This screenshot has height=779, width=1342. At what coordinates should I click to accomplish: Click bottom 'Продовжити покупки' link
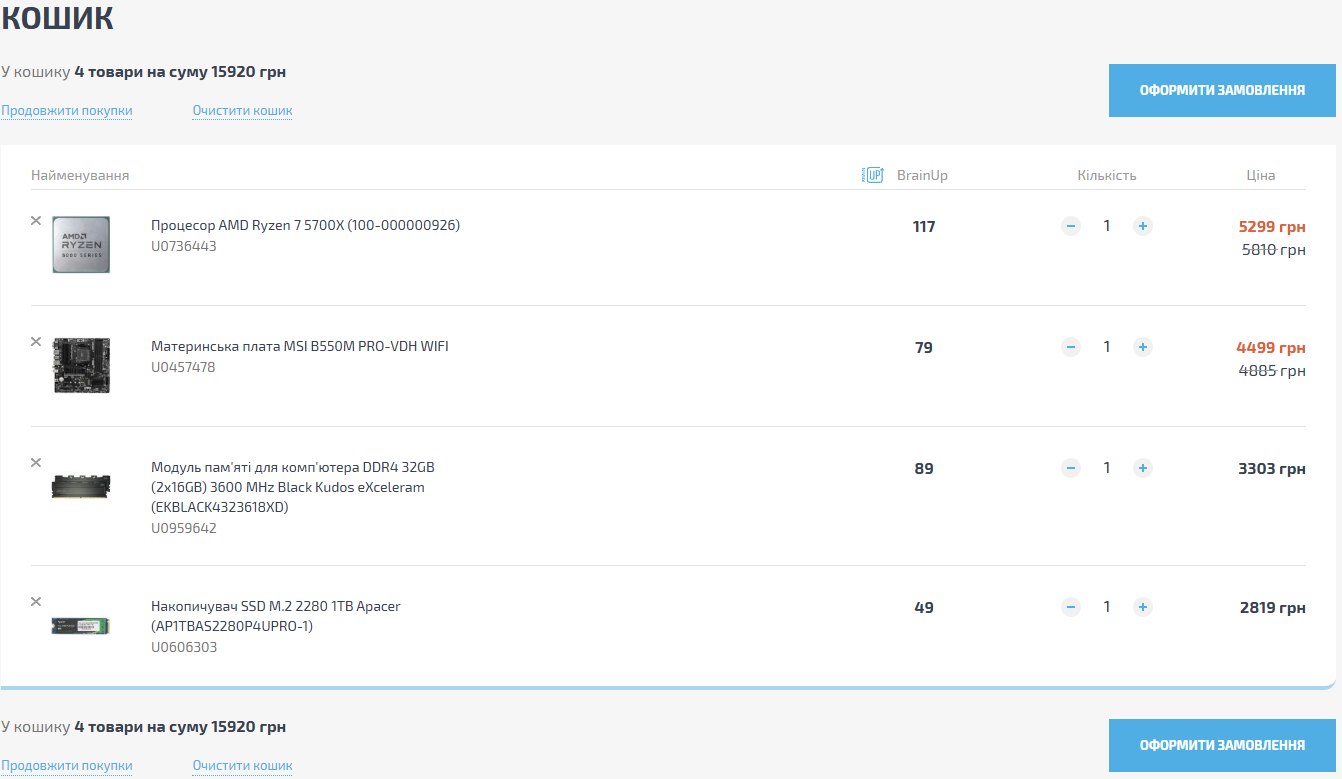(67, 766)
